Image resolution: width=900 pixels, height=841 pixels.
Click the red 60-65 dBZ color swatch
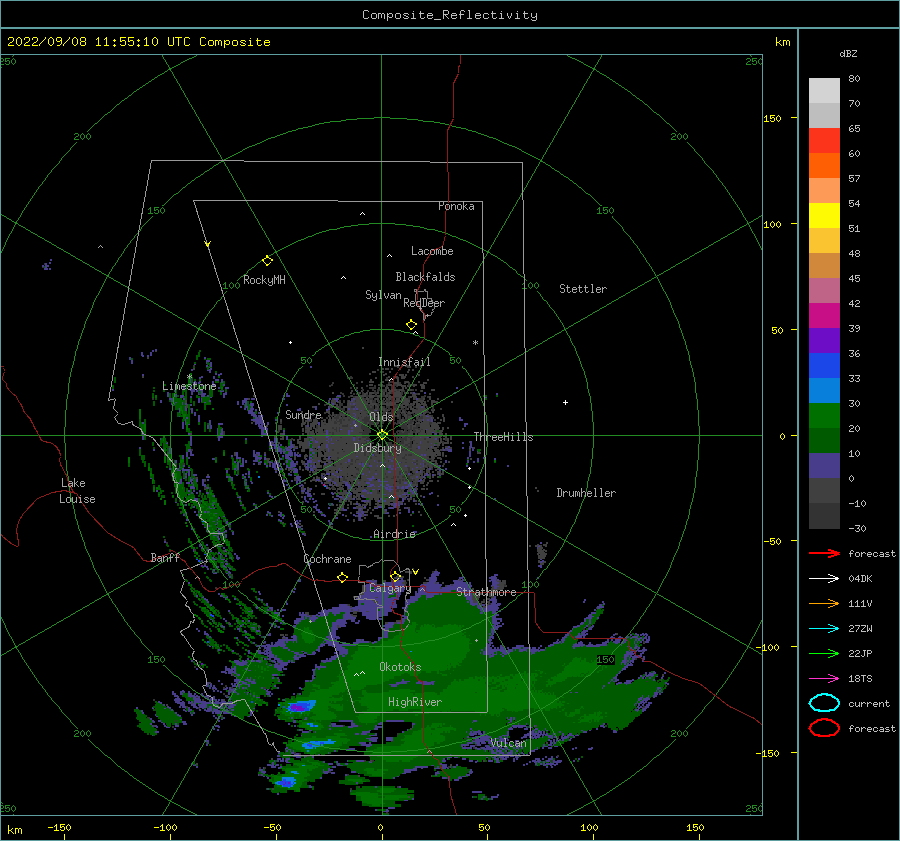(x=824, y=141)
